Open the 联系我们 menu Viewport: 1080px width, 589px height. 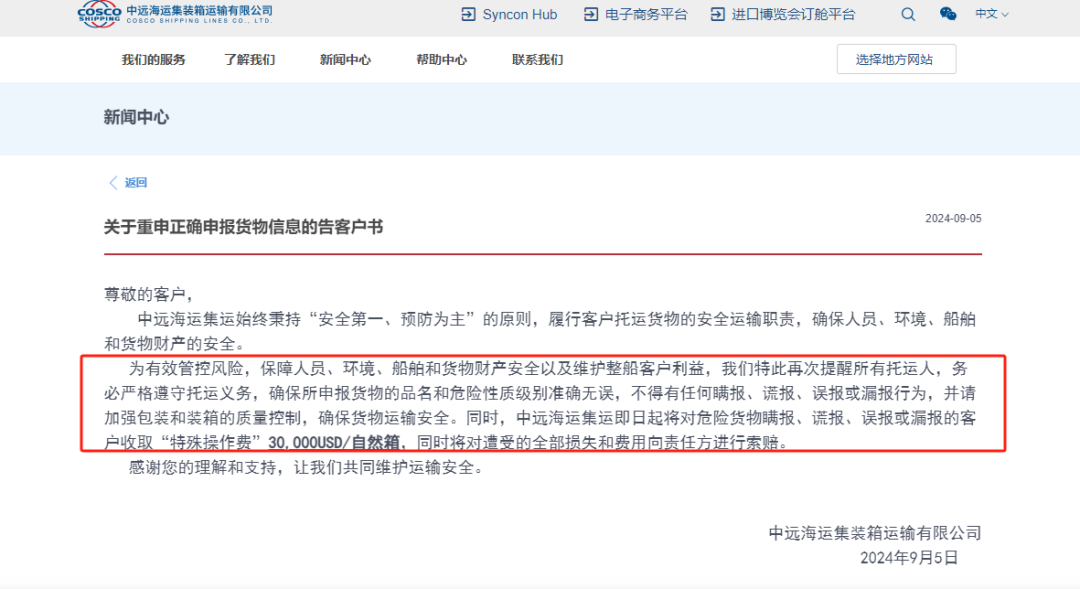tap(537, 60)
